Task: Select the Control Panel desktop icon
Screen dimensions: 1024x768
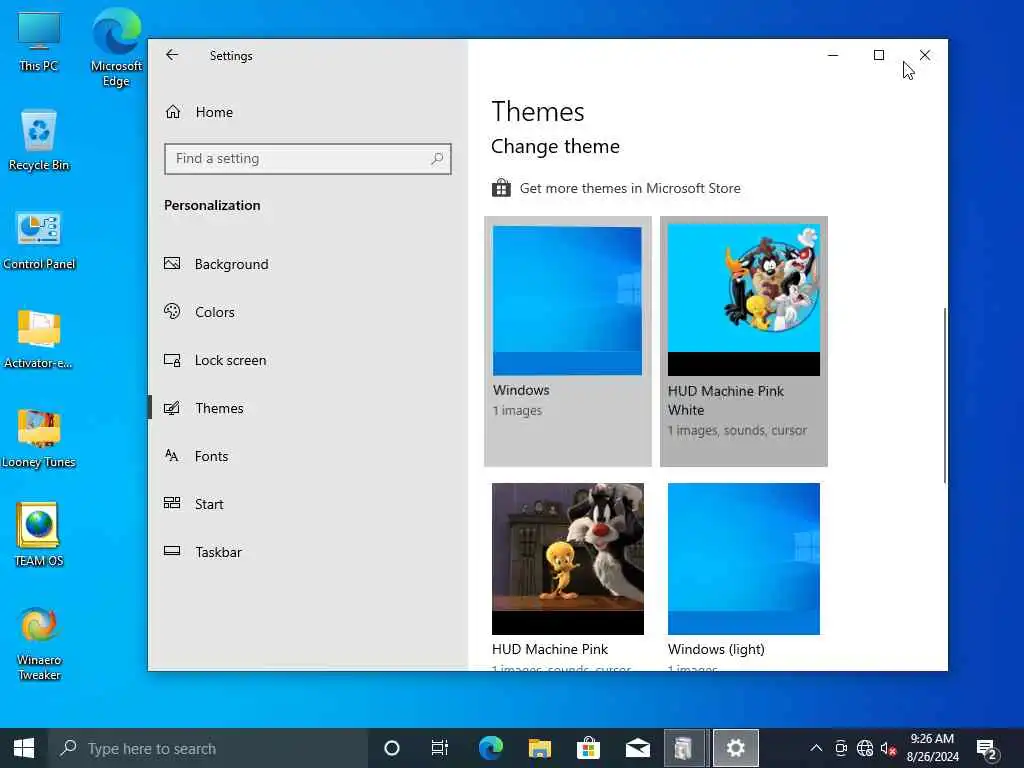Action: click(x=39, y=239)
